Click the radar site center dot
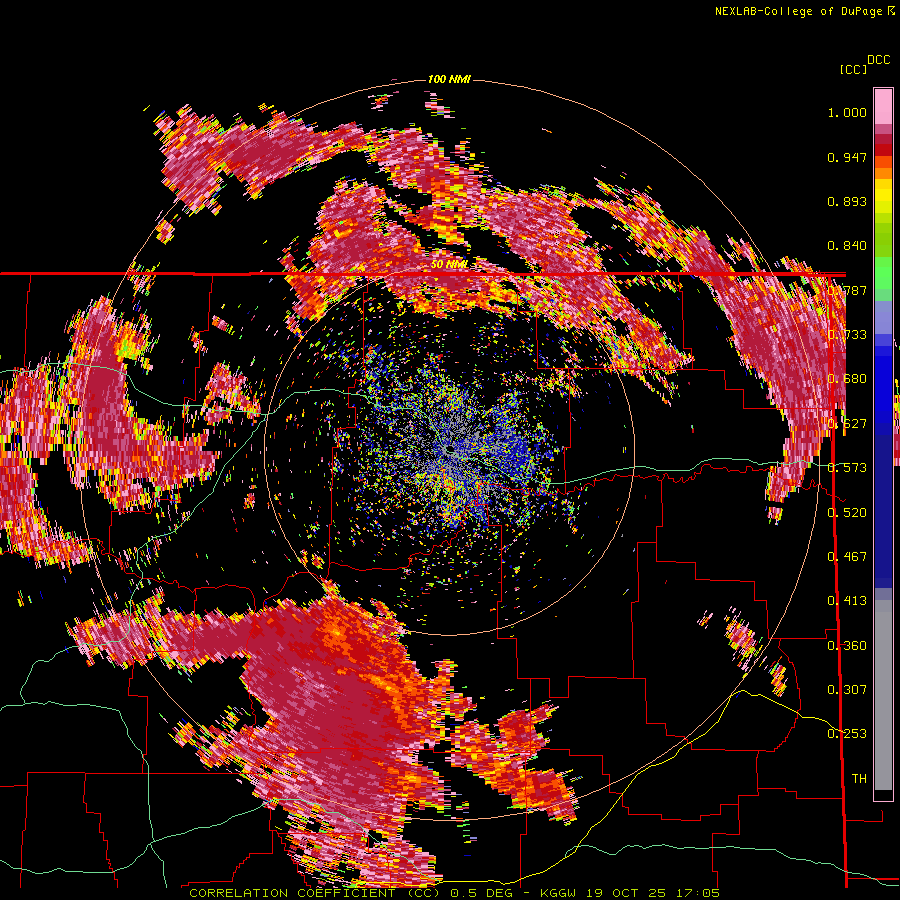Screen dimensions: 900x900 (452, 449)
